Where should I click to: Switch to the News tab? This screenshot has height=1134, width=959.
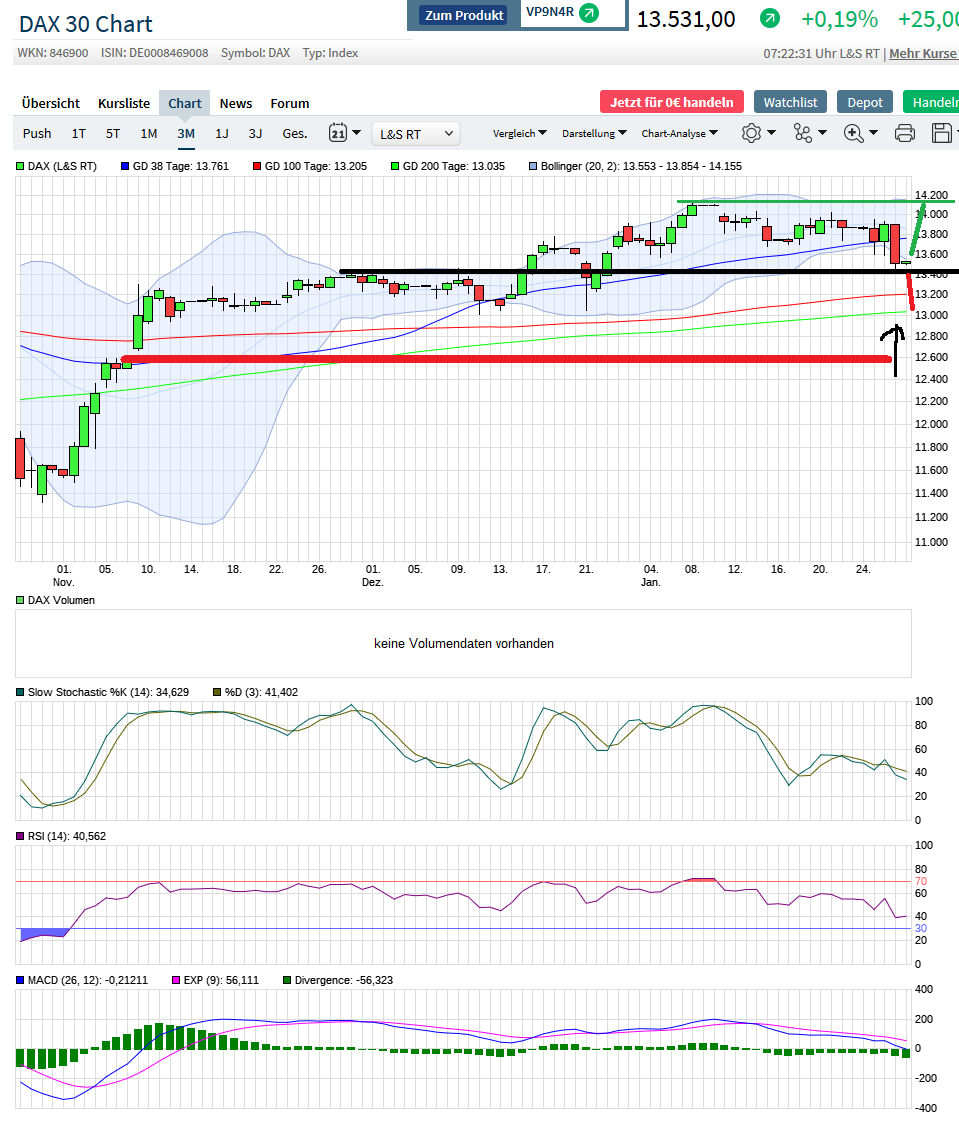click(x=236, y=103)
